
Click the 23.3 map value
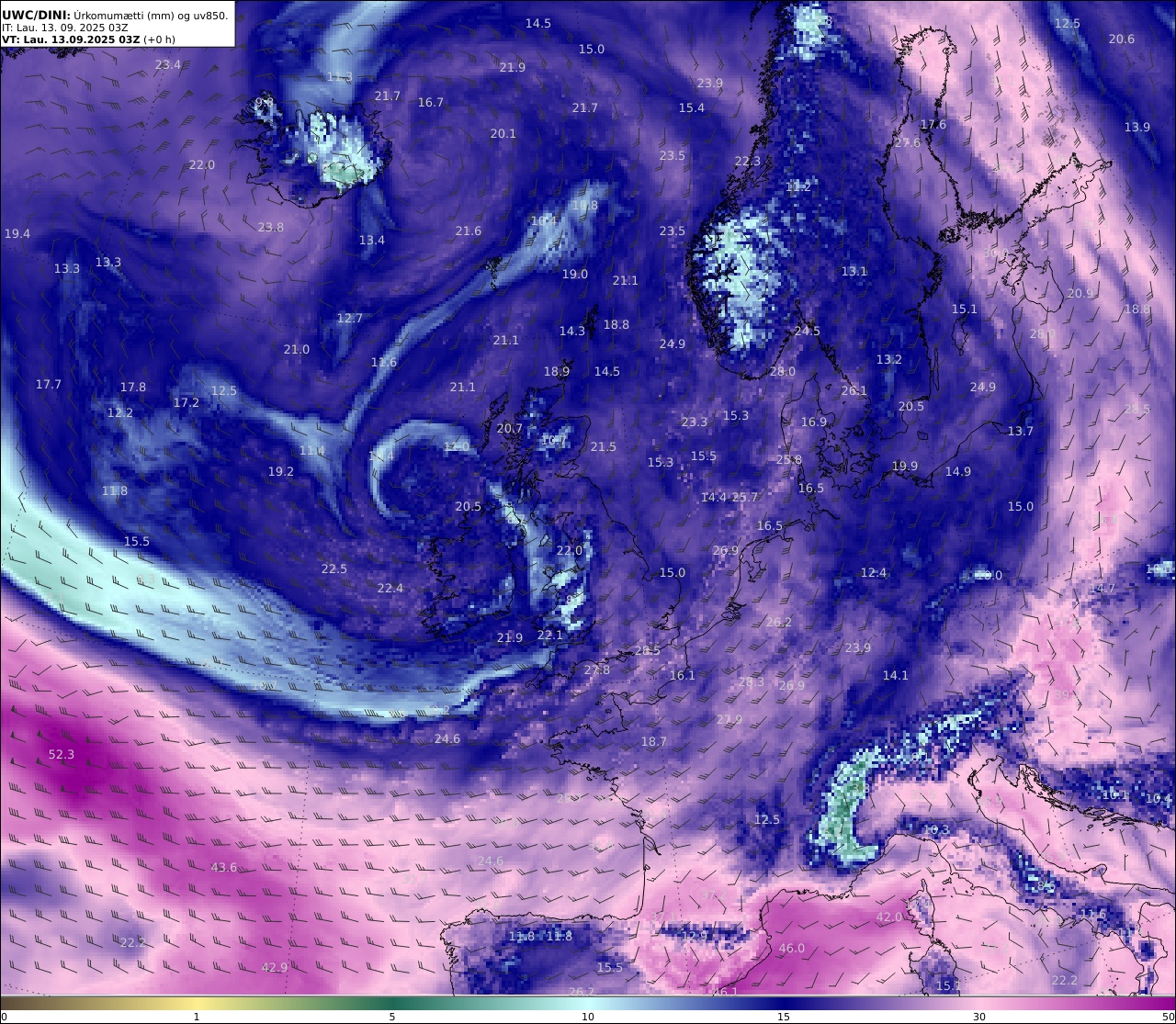click(x=695, y=422)
